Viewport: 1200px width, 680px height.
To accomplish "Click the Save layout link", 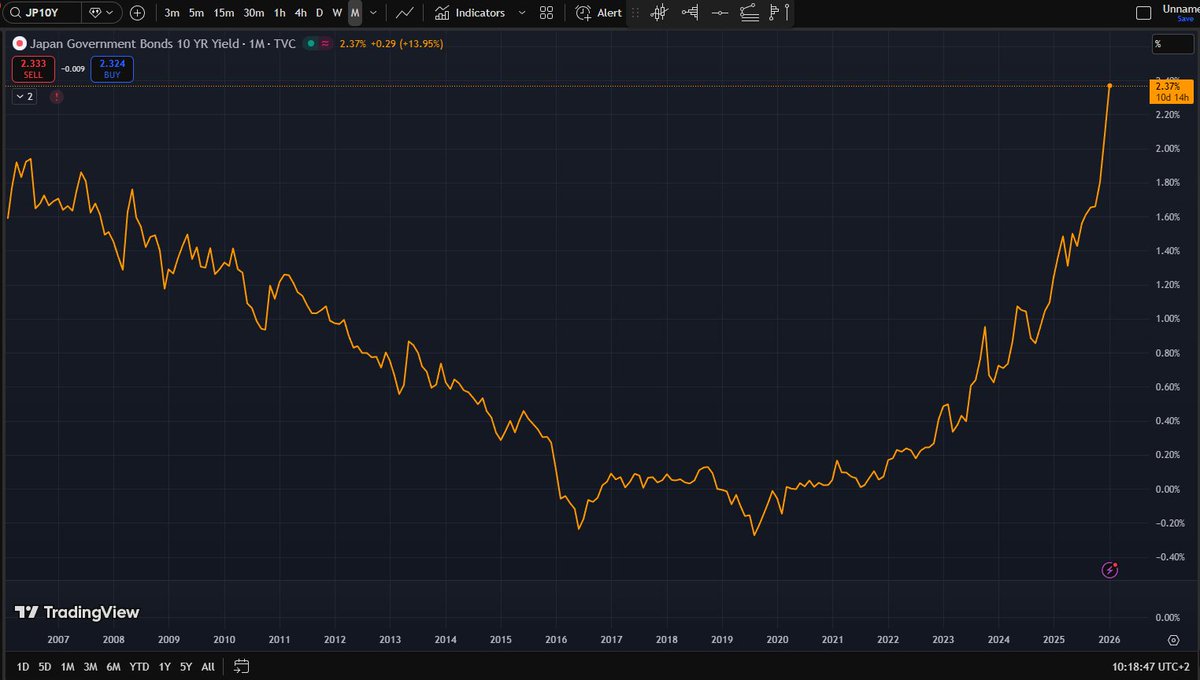I will point(1186,18).
